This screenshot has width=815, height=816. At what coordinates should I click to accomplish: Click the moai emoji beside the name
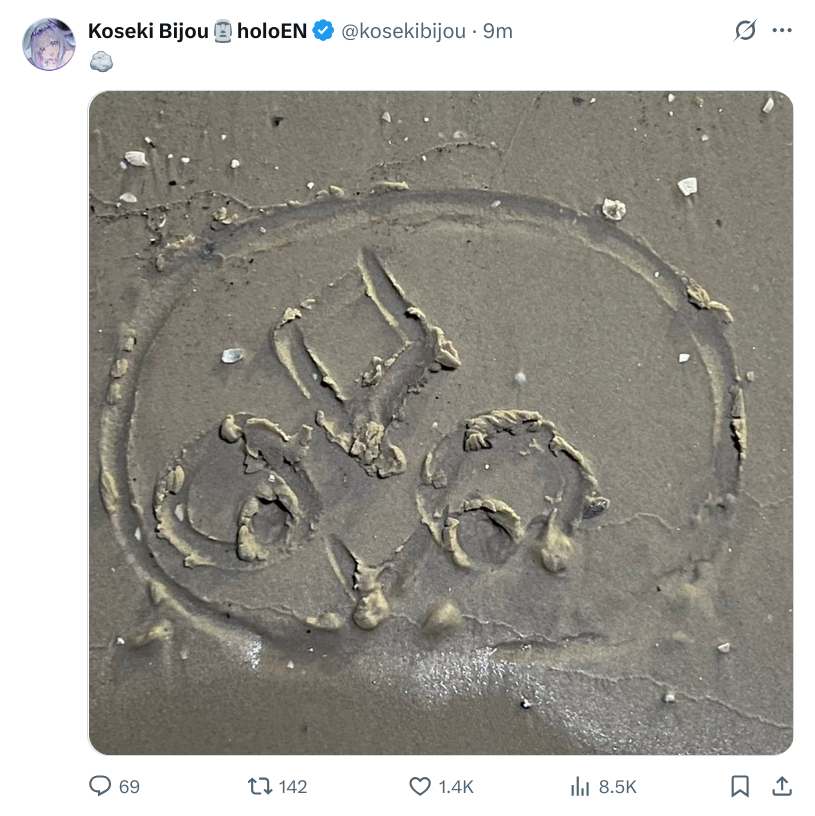pos(223,31)
